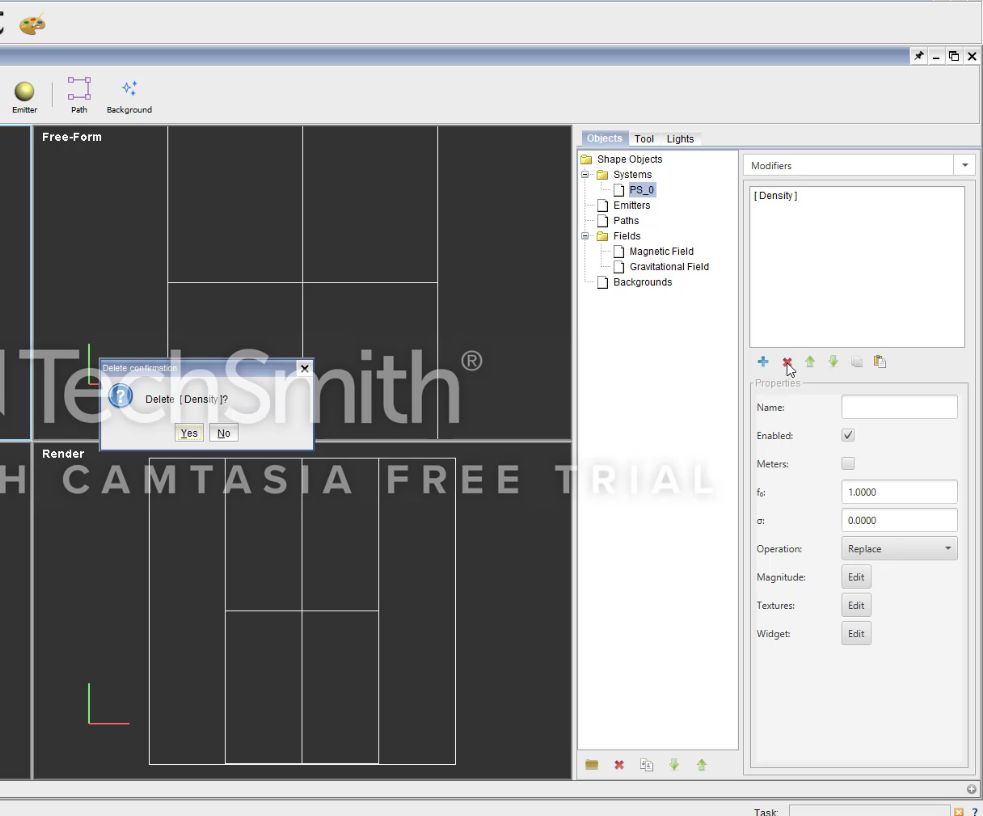Select the Path tool
Screen dimensions: 983x816
point(79,95)
